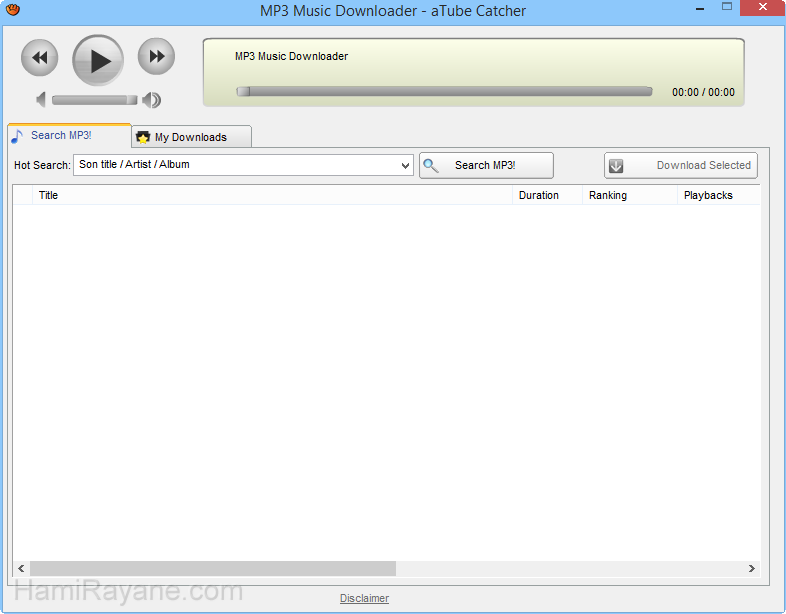Image resolution: width=786 pixels, height=614 pixels.
Task: Click the horizontal scrollbar thumb
Action: click(x=213, y=568)
